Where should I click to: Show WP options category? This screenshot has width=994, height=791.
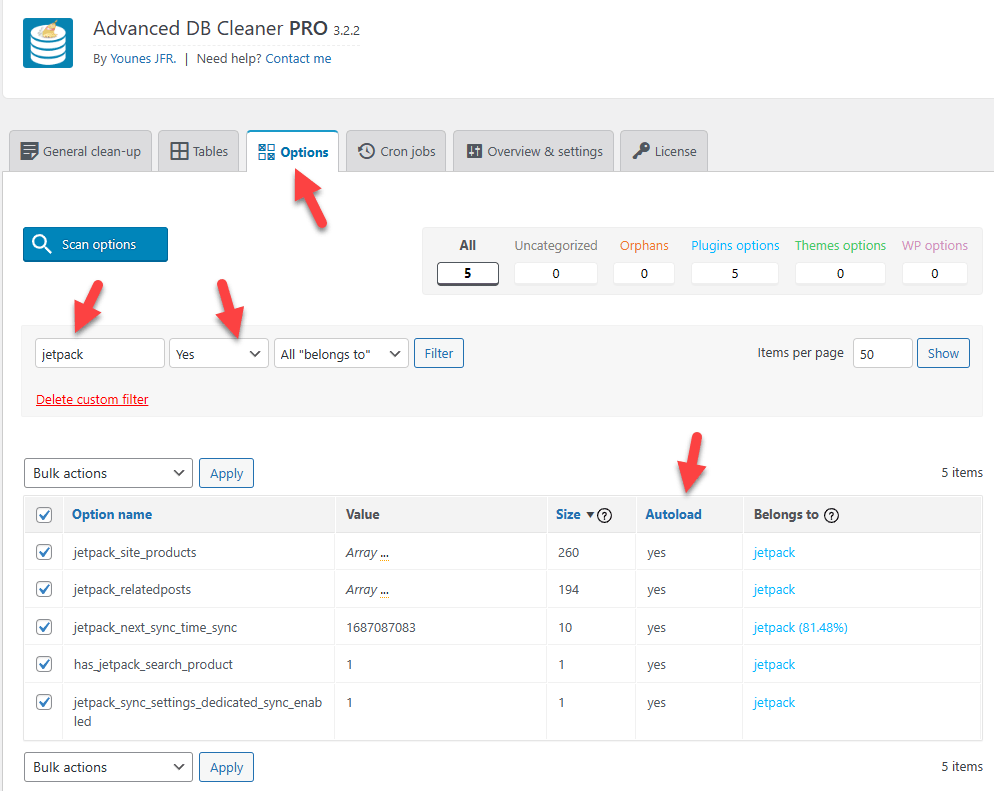coord(935,262)
